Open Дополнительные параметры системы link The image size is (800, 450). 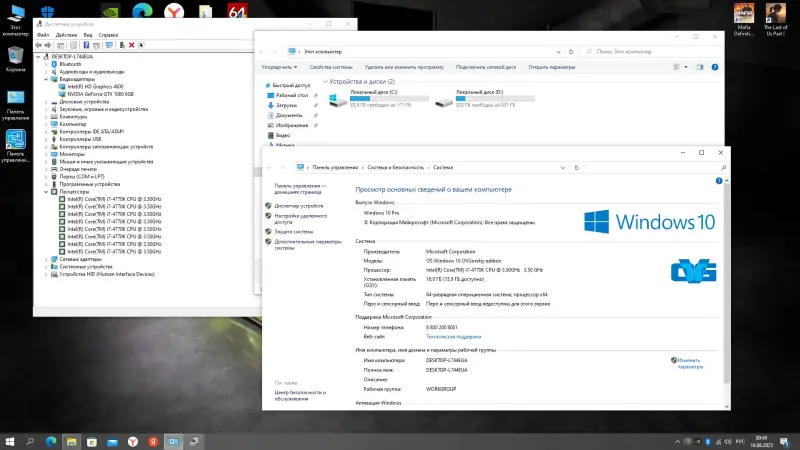coord(308,244)
